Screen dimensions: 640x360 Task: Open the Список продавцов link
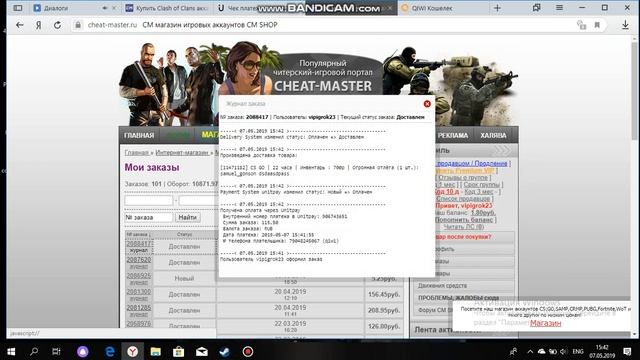[x=463, y=198]
